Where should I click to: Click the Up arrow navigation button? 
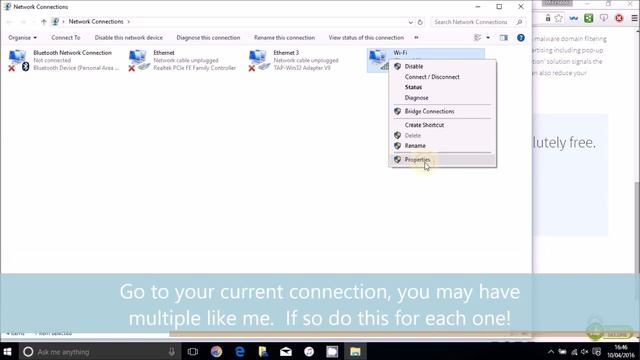pyautogui.click(x=44, y=22)
